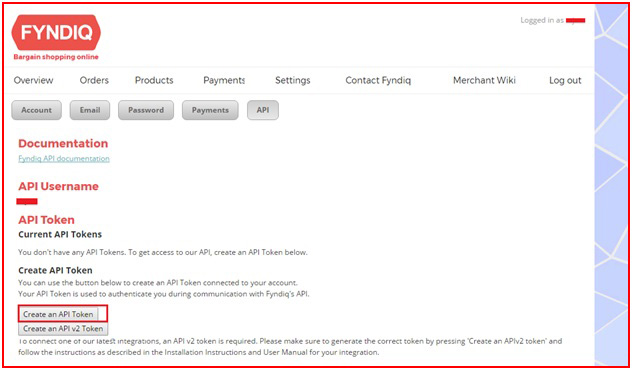Visit the Merchant Wiki
This screenshot has height=370, width=632.
pyautogui.click(x=484, y=80)
